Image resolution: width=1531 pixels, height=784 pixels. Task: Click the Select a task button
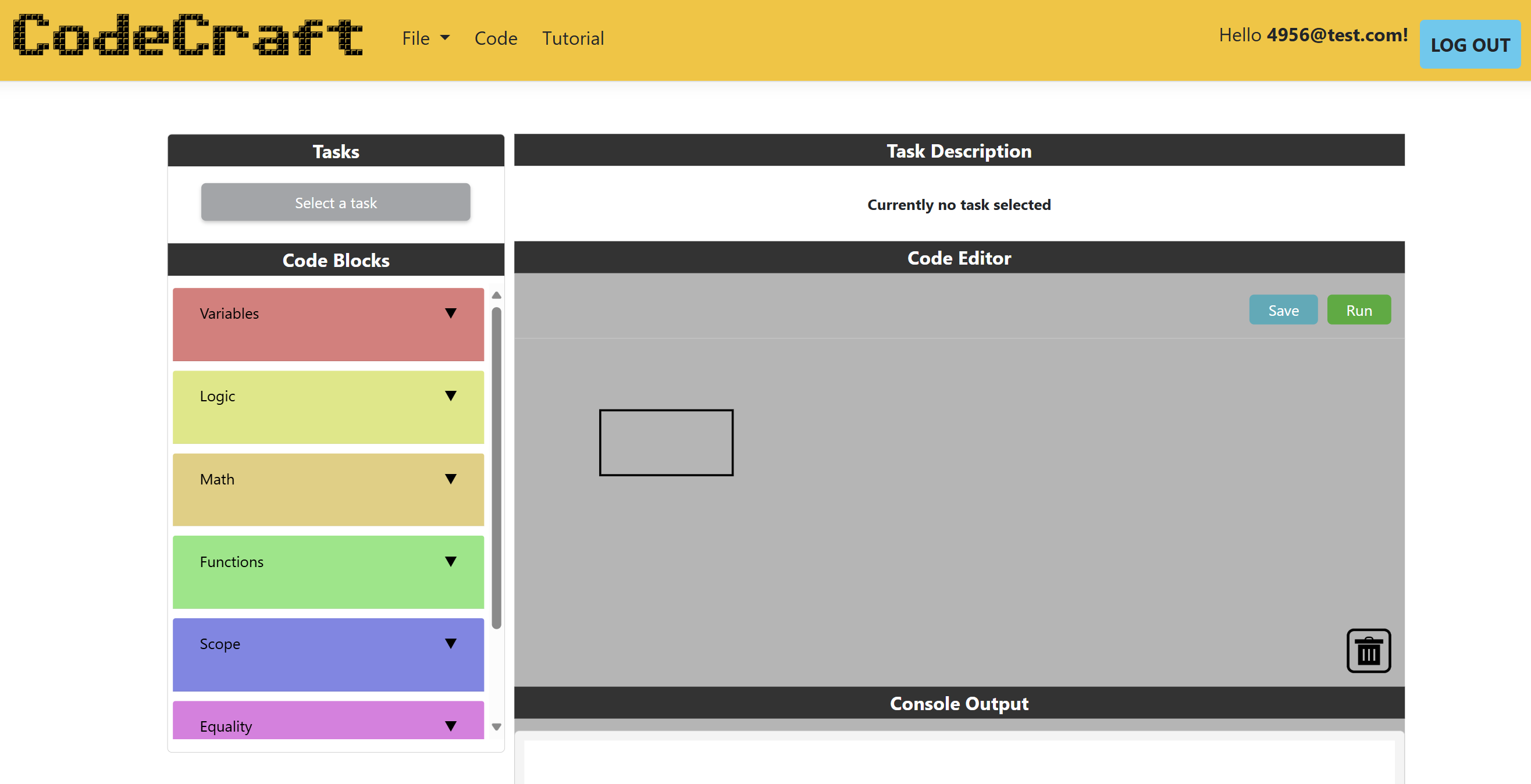point(335,202)
